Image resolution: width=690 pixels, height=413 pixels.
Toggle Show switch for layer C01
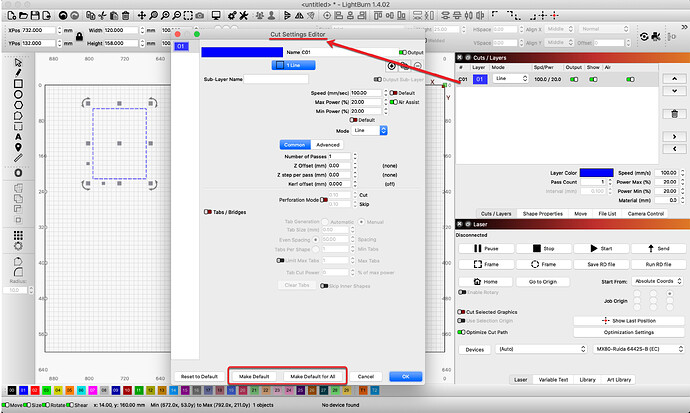coord(593,80)
